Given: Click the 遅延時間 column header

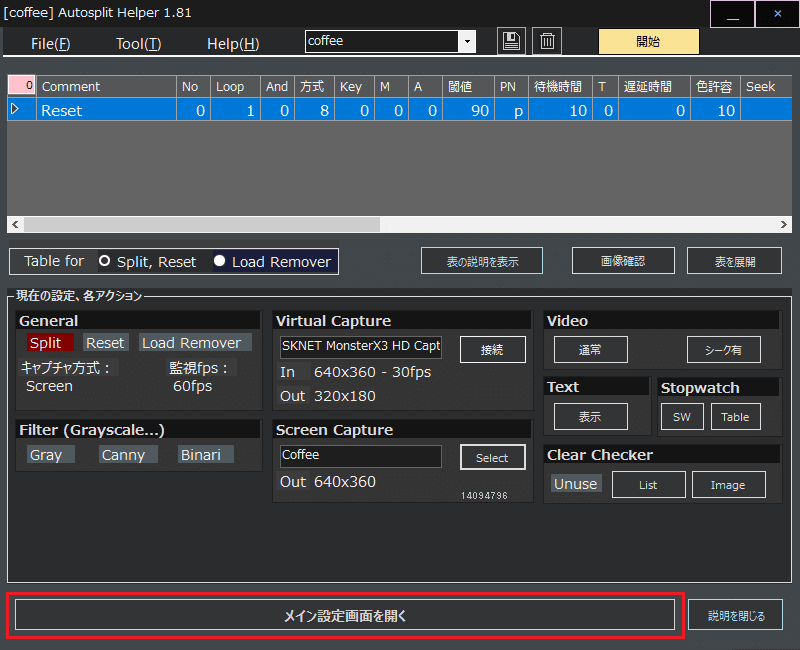Looking at the screenshot, I should [x=654, y=86].
